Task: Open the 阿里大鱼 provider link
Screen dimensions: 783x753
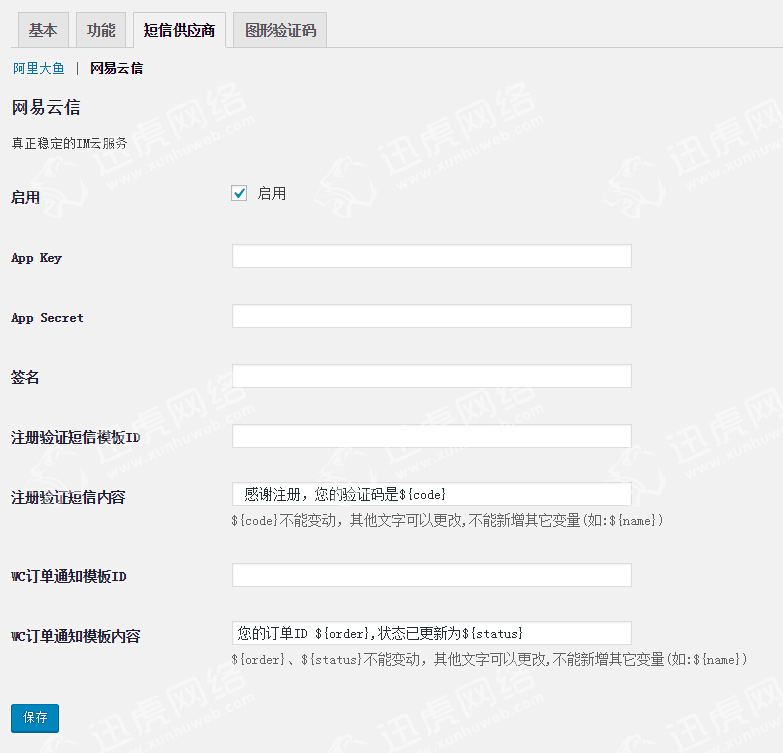Action: click(x=38, y=68)
